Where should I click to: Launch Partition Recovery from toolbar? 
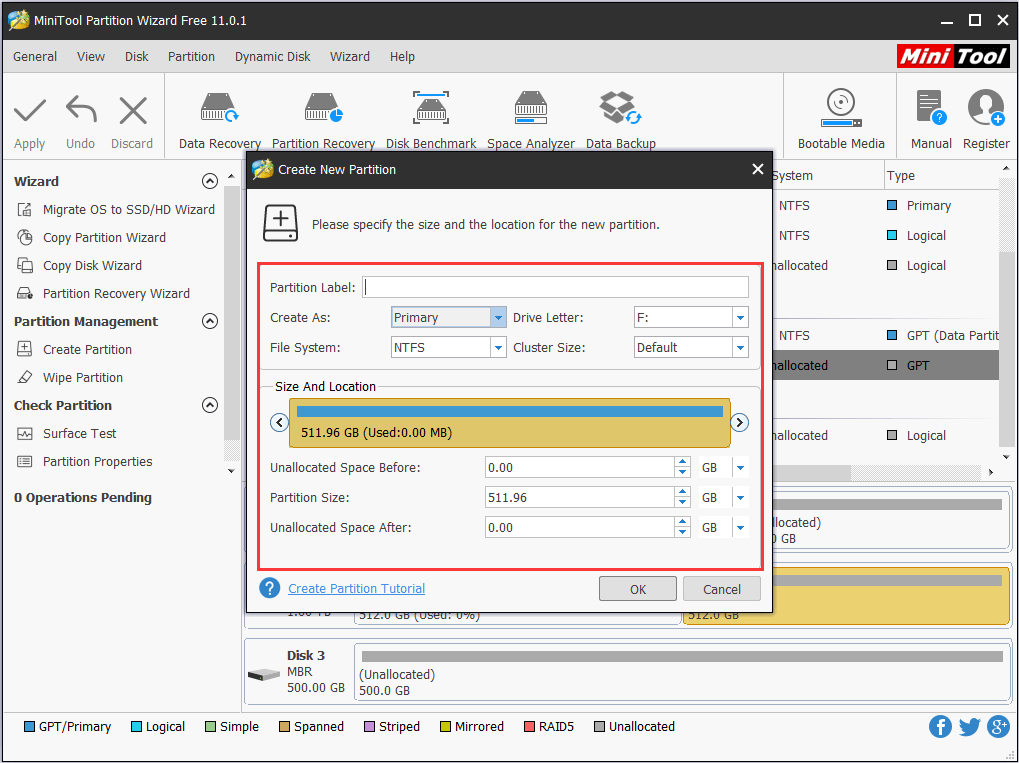coord(323,118)
